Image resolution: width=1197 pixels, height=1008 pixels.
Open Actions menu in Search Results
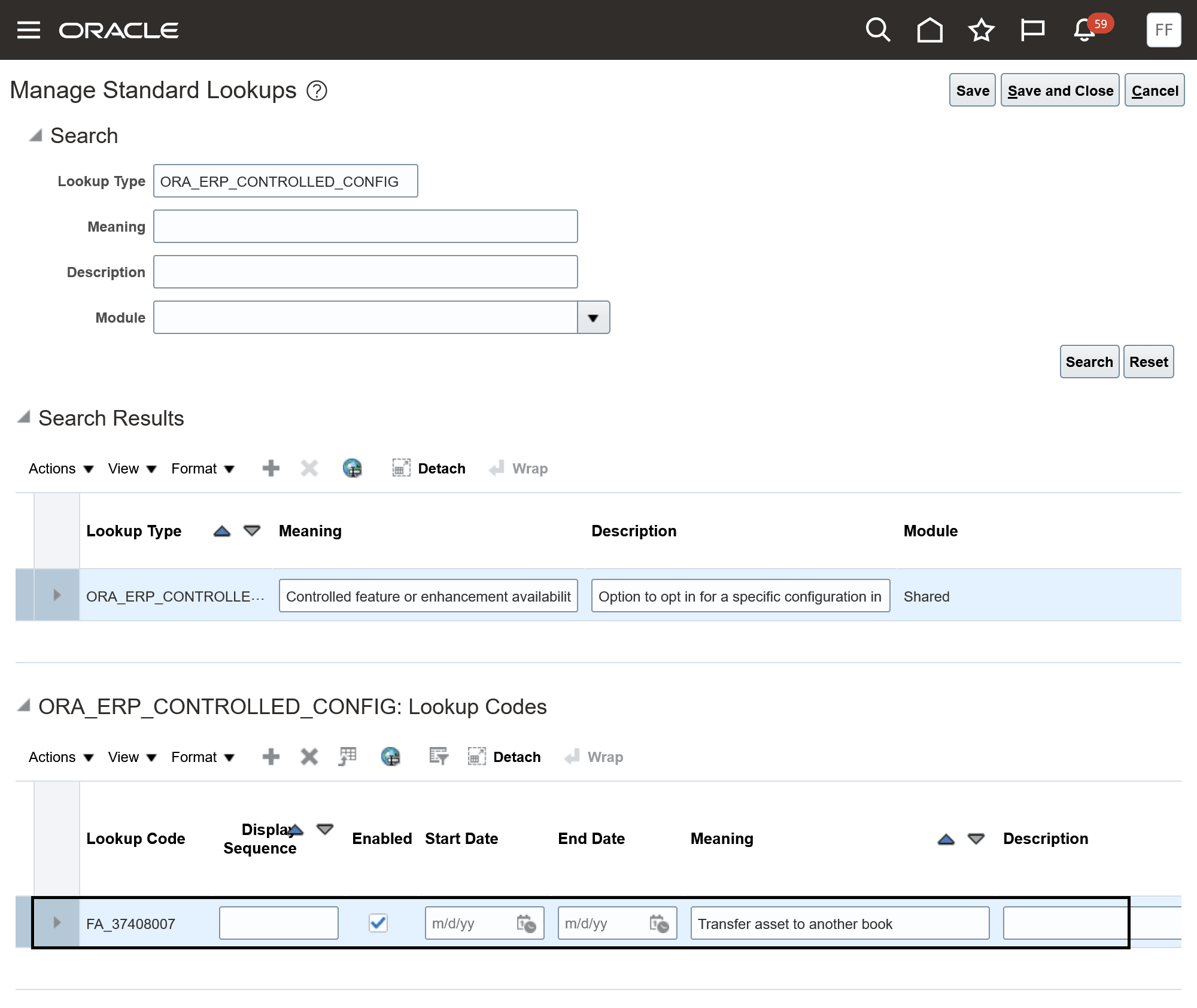(61, 469)
